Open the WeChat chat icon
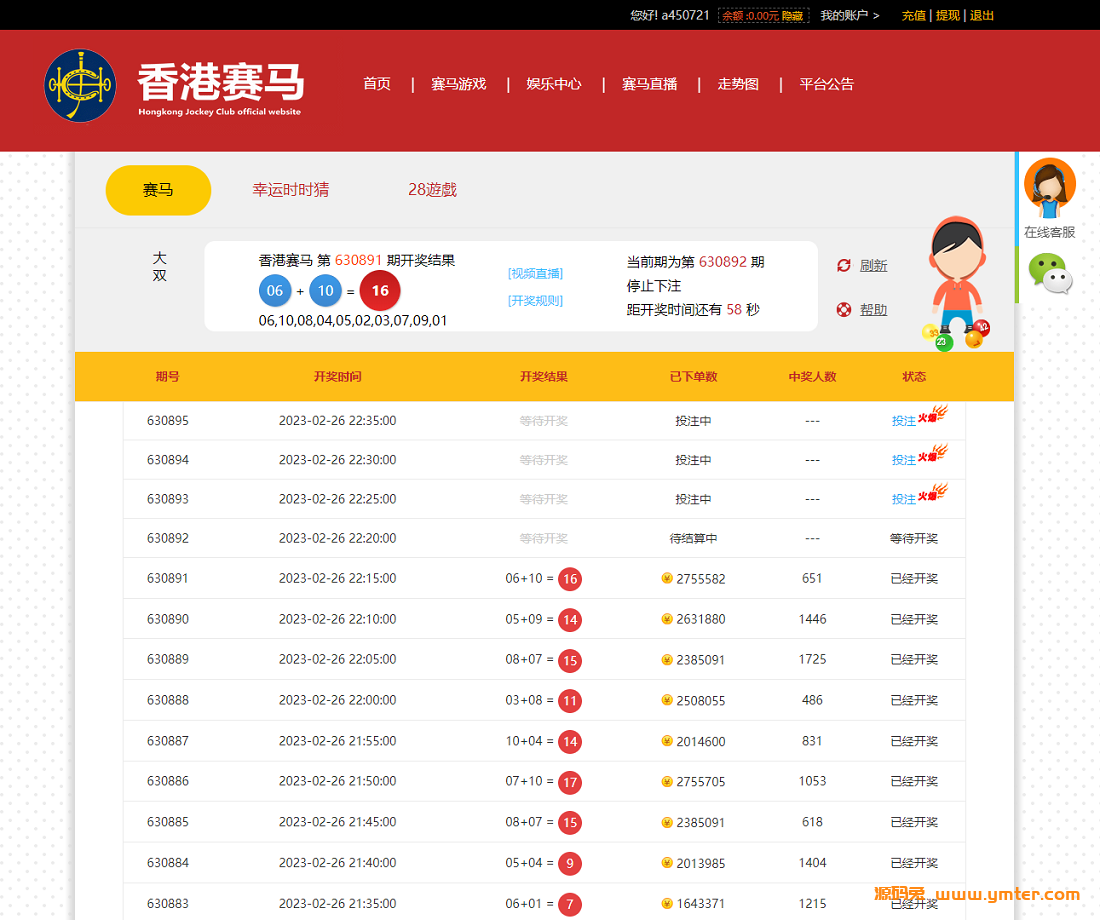 (1049, 274)
